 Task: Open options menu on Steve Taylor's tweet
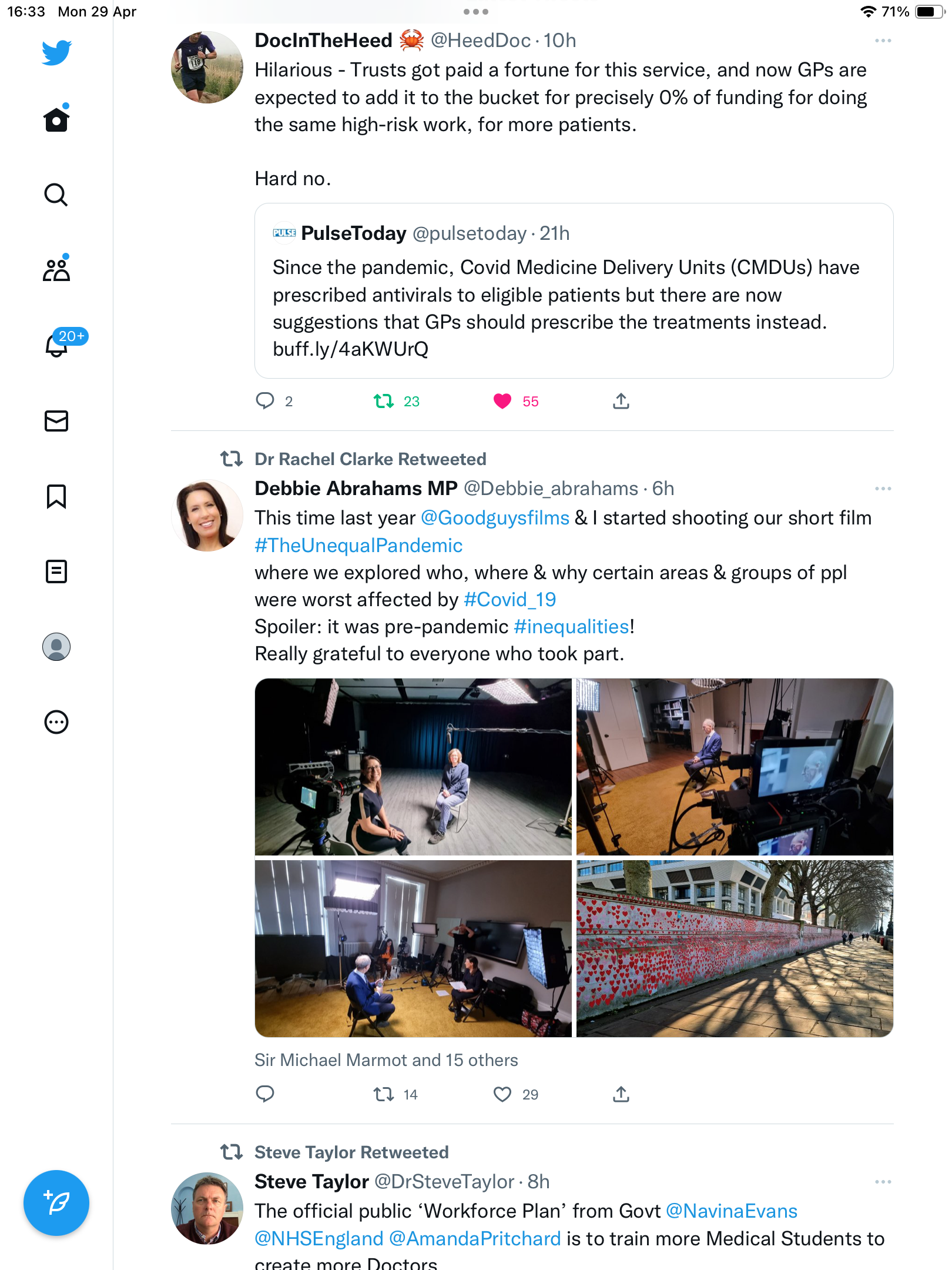pyautogui.click(x=883, y=1182)
